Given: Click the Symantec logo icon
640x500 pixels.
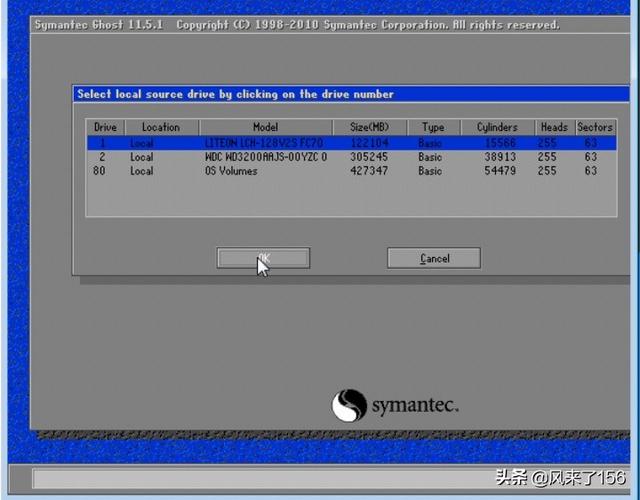Looking at the screenshot, I should click(349, 405).
